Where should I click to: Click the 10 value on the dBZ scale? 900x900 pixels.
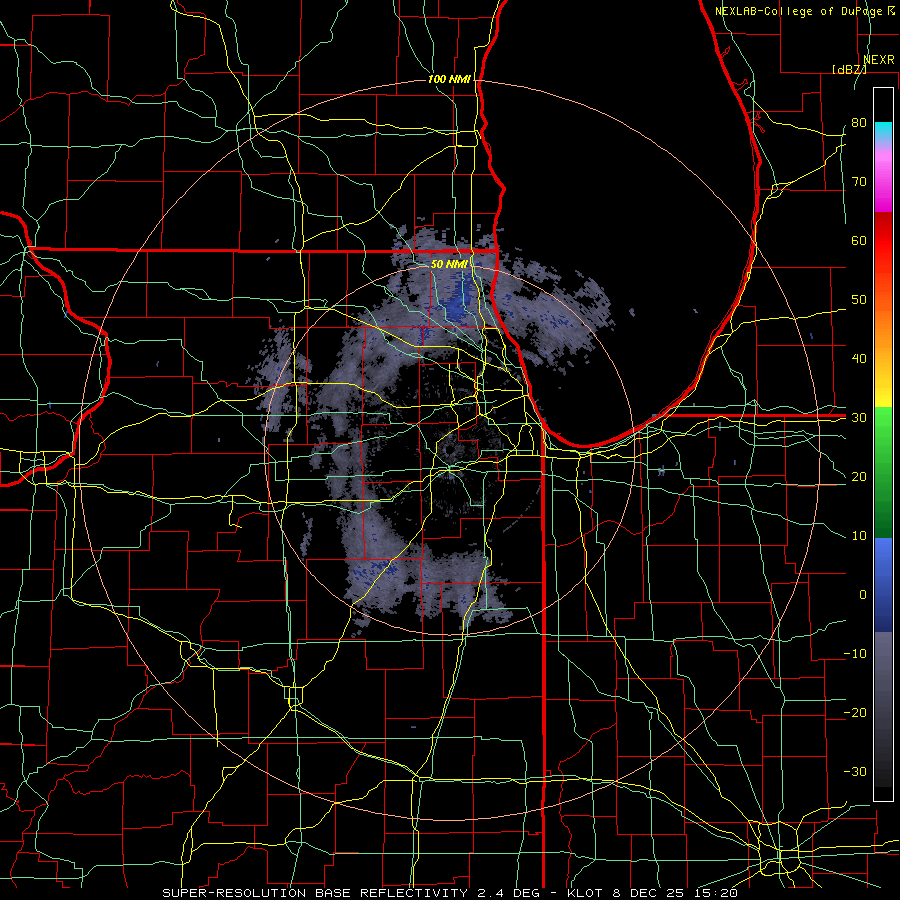(x=859, y=536)
